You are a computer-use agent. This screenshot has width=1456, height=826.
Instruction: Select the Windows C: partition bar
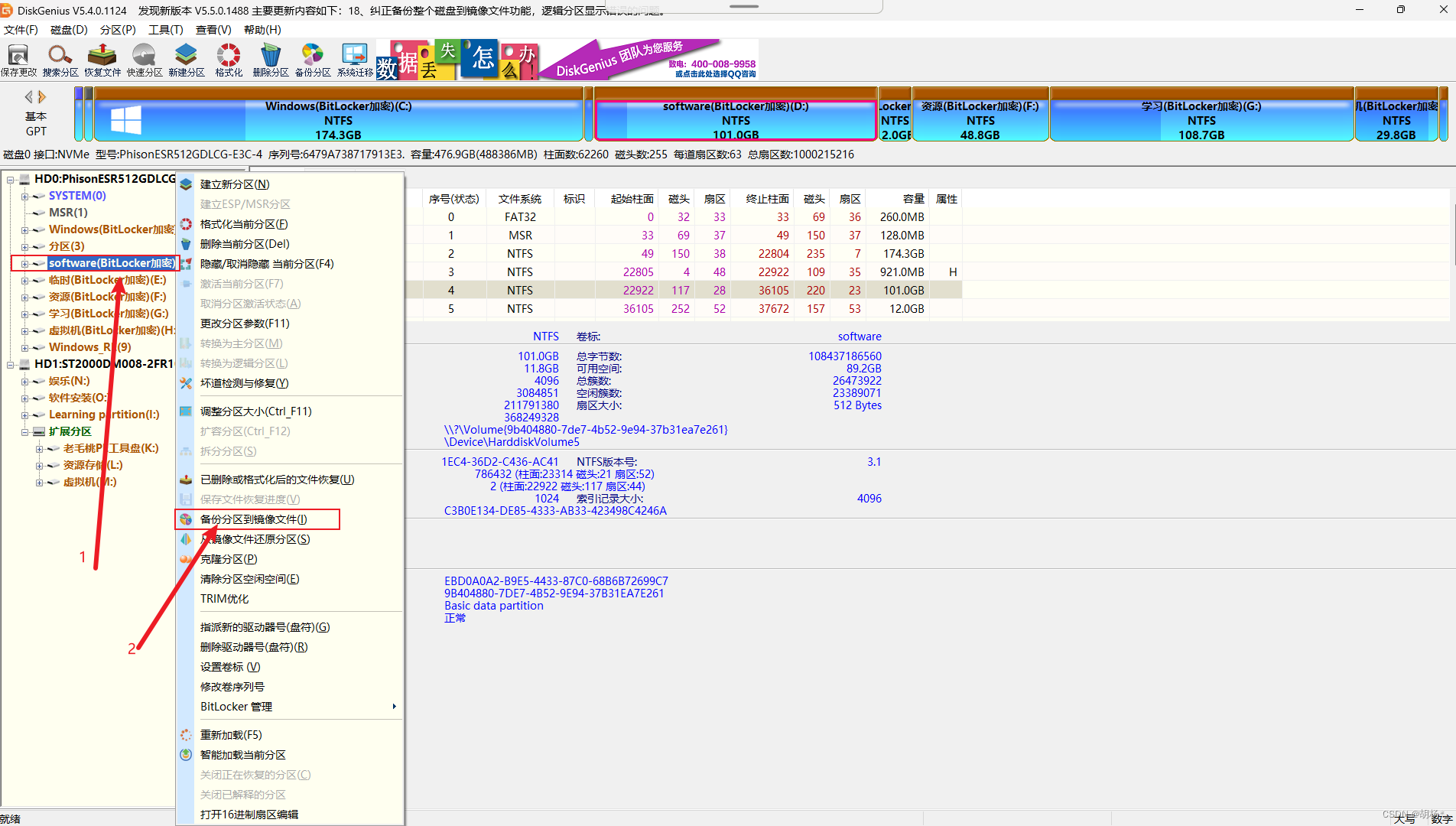click(339, 115)
